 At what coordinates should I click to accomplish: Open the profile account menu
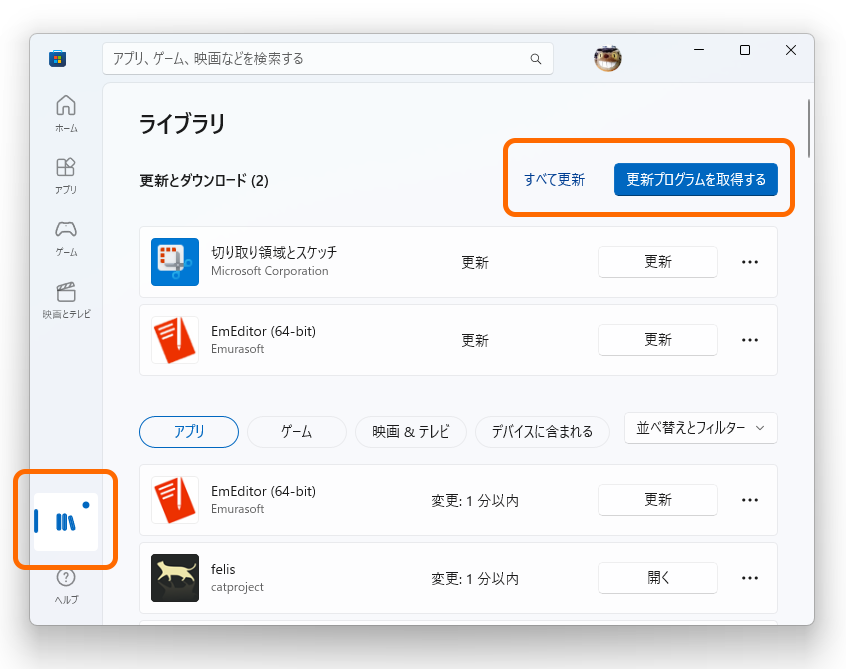tap(607, 58)
